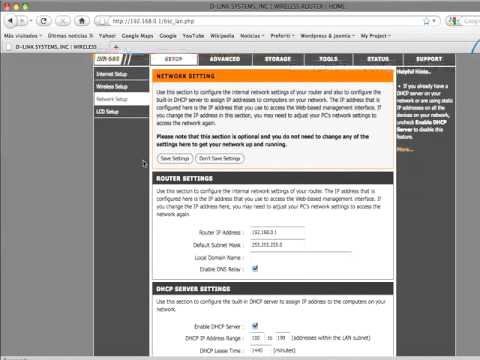480x360 pixels.
Task: Open the Google Maps bookmark
Action: [x=137, y=36]
